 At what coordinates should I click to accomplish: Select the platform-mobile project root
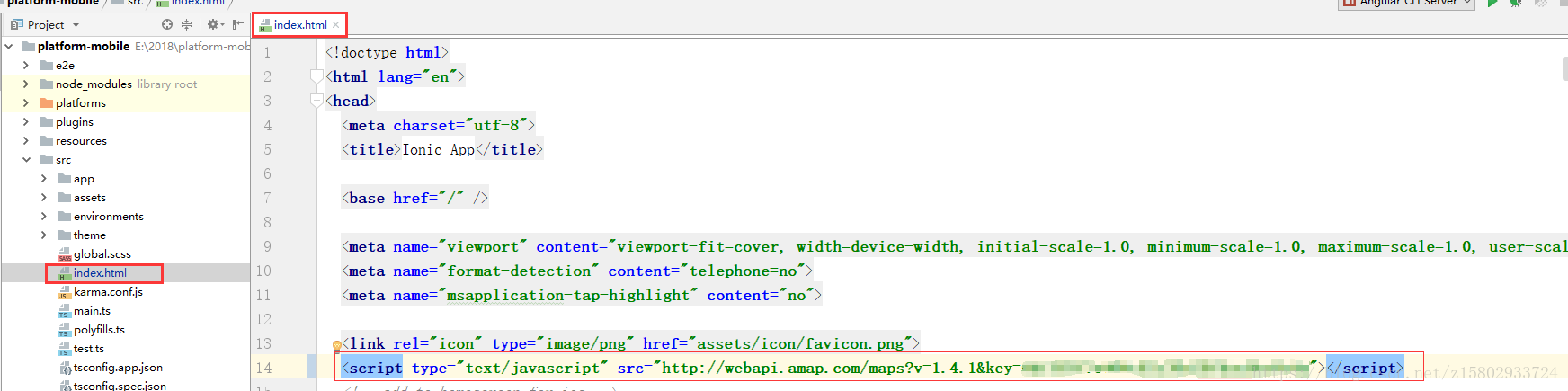click(125, 46)
